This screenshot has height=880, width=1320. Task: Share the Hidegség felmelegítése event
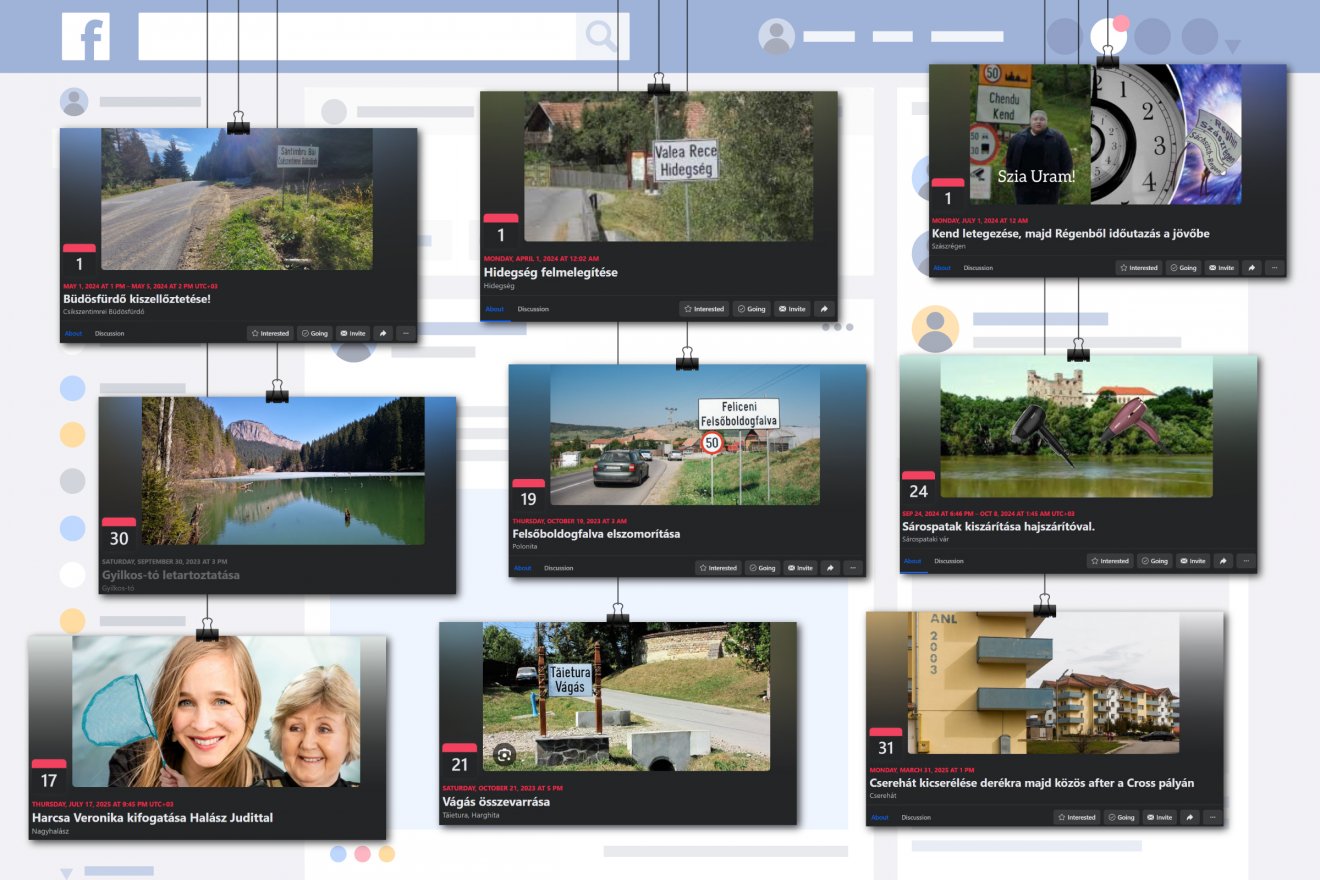coord(824,309)
